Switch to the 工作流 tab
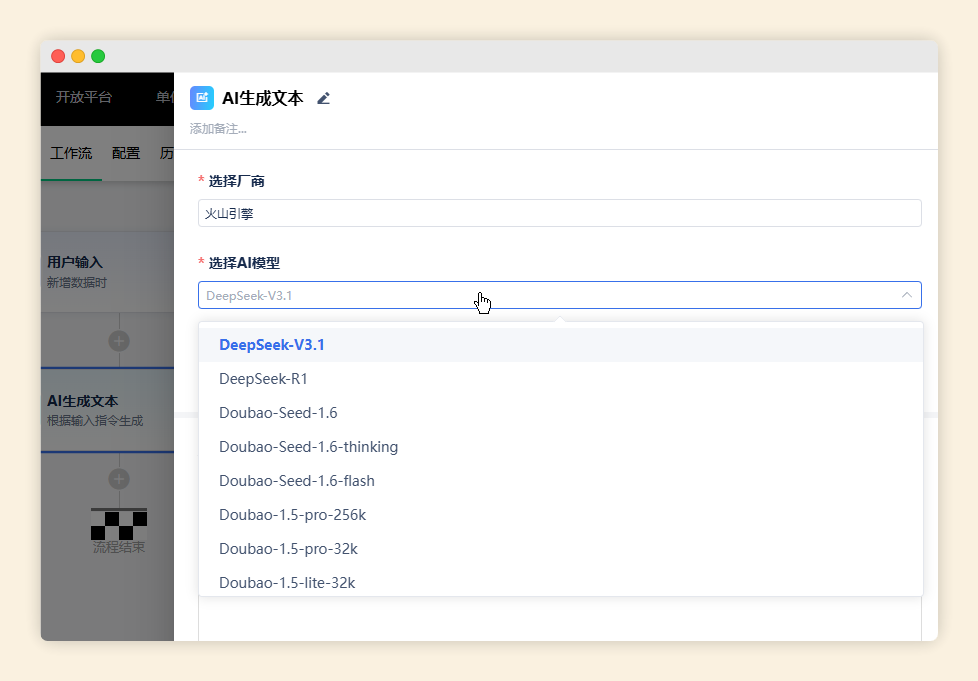The width and height of the screenshot is (978, 681). (x=71, y=153)
